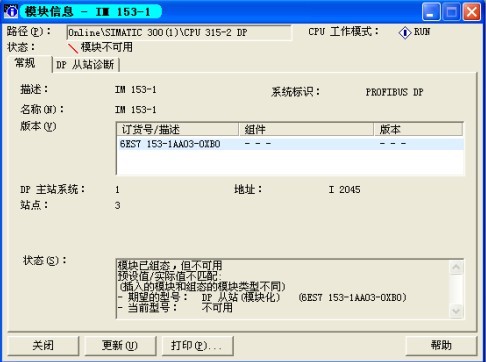The image size is (486, 362).
Task: Click the module info icon in title bar
Action: [x=11, y=11]
